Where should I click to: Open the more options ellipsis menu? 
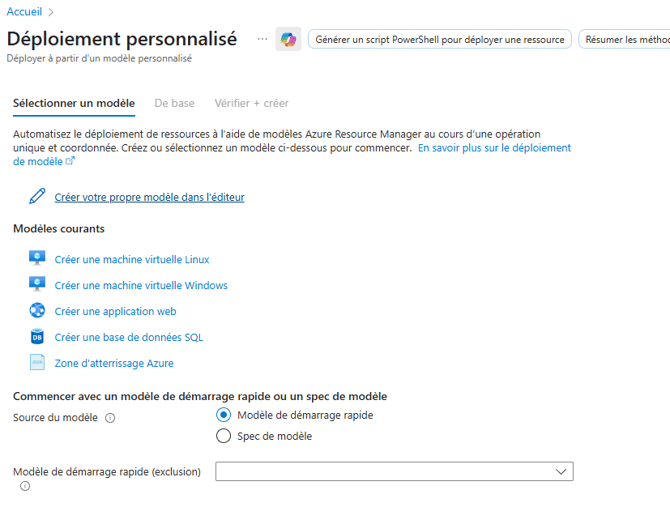[262, 39]
